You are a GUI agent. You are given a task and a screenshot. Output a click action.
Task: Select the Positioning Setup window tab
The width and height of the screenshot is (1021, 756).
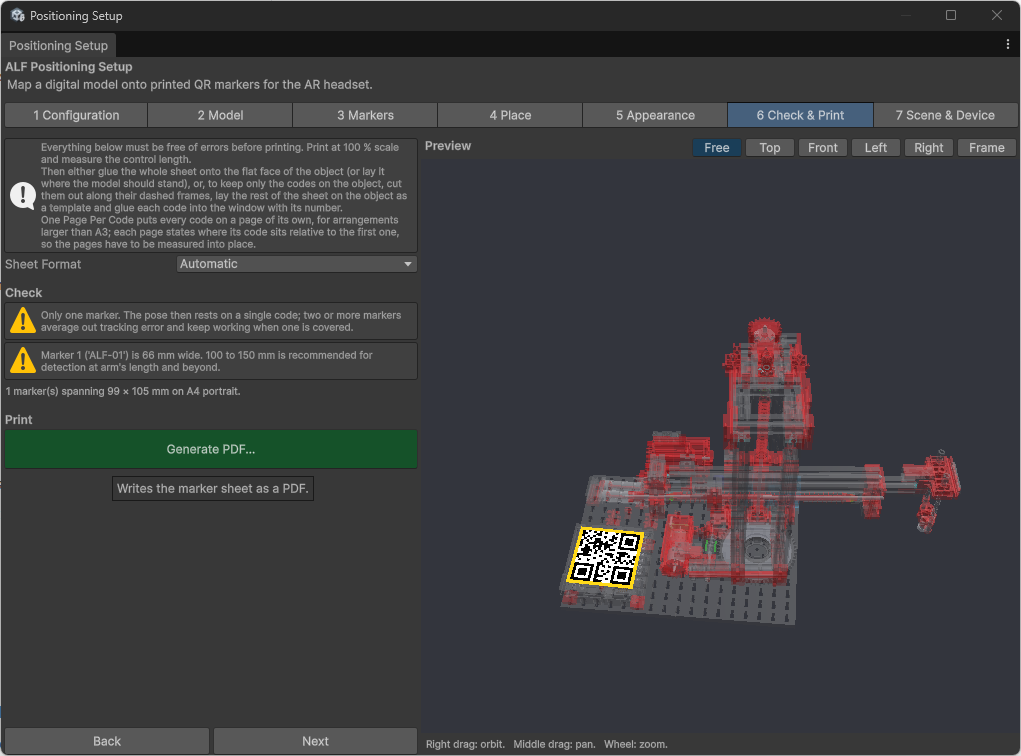[58, 46]
